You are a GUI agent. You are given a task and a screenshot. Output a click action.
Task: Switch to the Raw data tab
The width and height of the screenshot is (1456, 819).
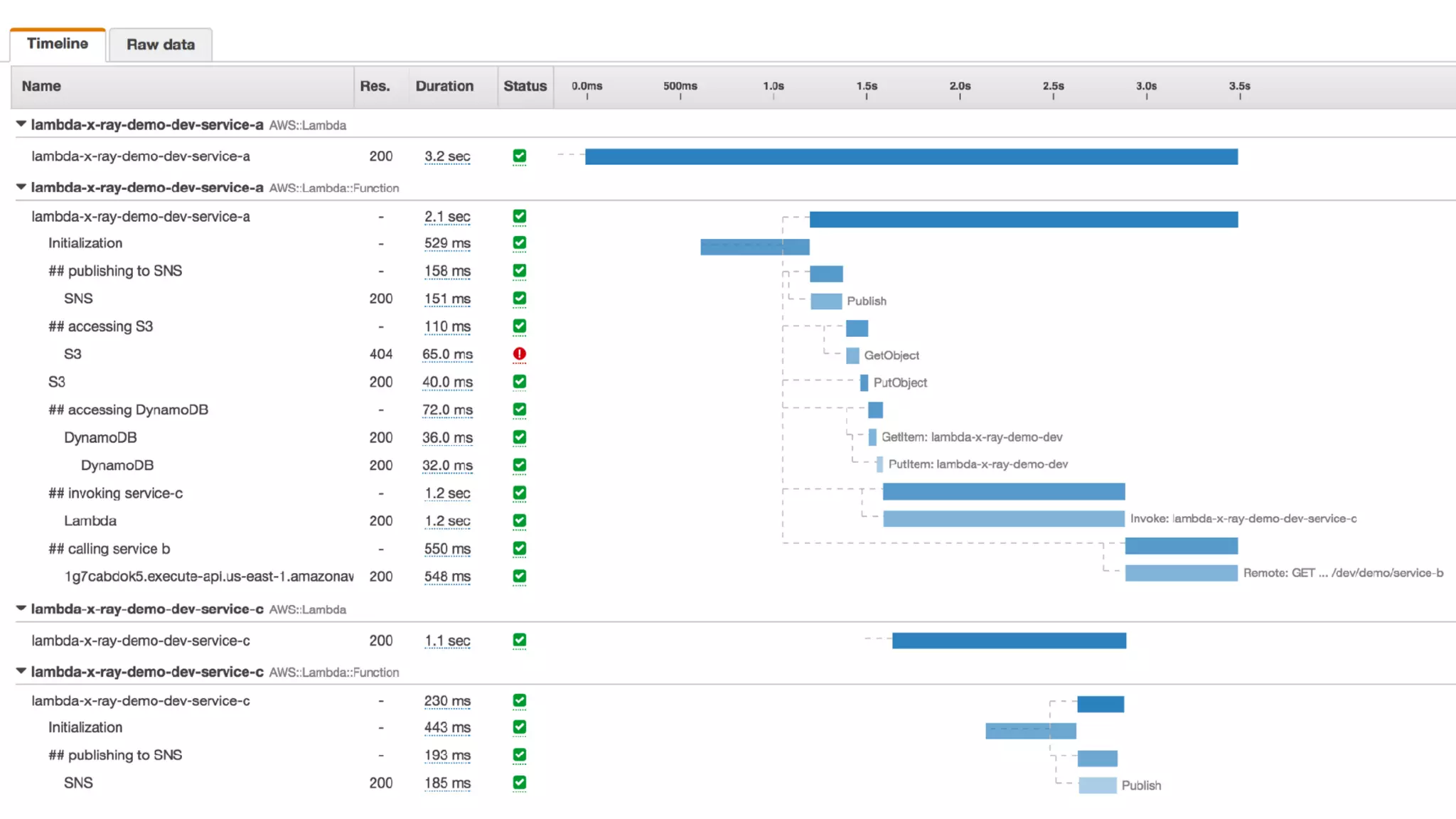pyautogui.click(x=161, y=45)
